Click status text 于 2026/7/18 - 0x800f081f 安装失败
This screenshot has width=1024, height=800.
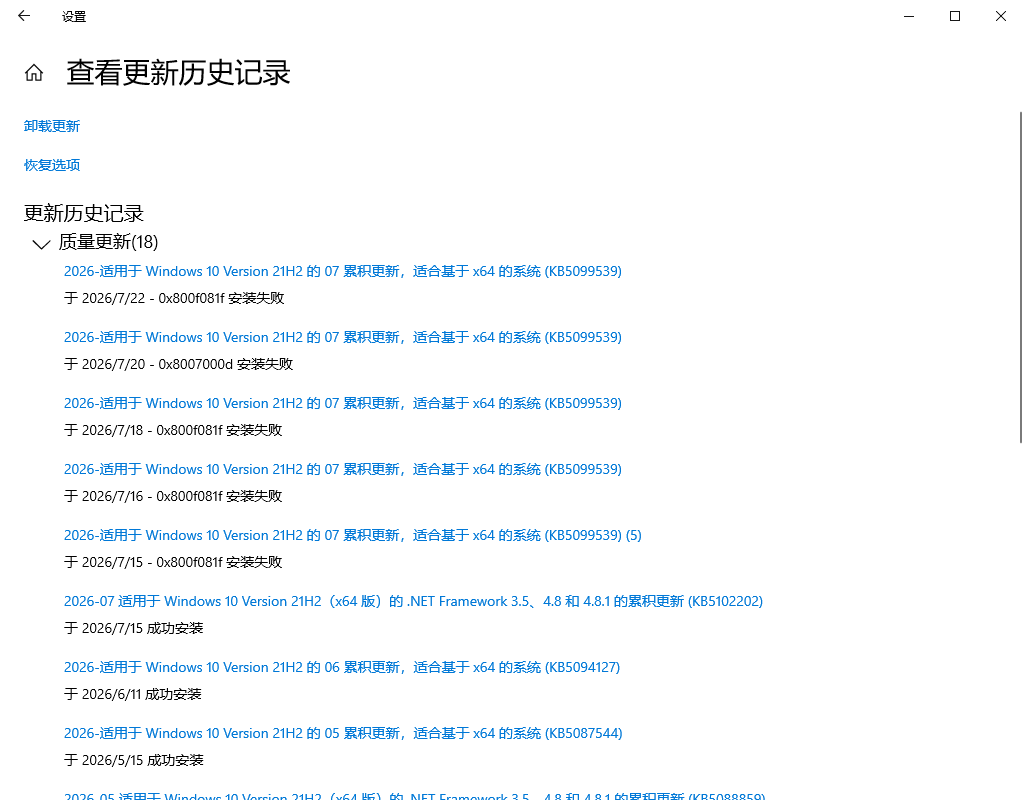click(173, 430)
